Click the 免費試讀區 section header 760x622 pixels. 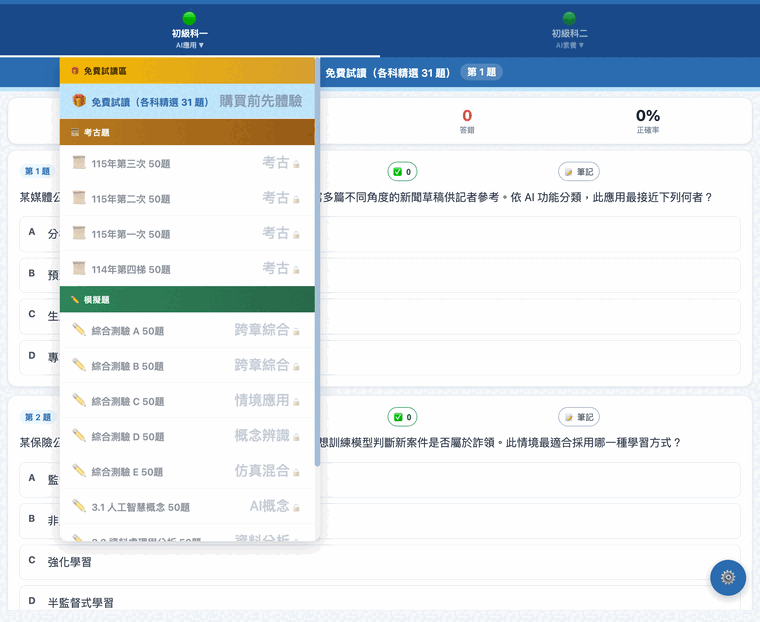(187, 71)
